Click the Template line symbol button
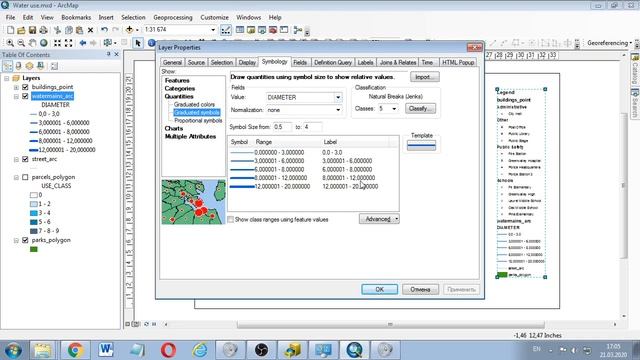Screen dimensions: 640x360 click(x=421, y=145)
